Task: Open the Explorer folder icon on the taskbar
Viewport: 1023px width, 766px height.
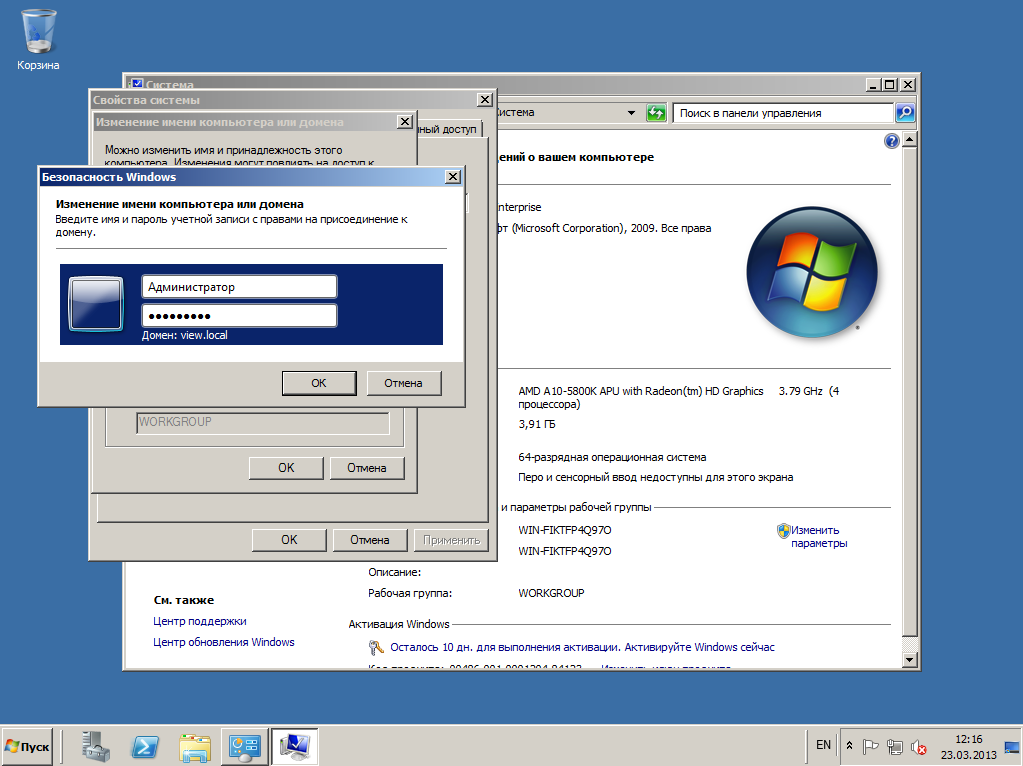Action: click(x=194, y=746)
